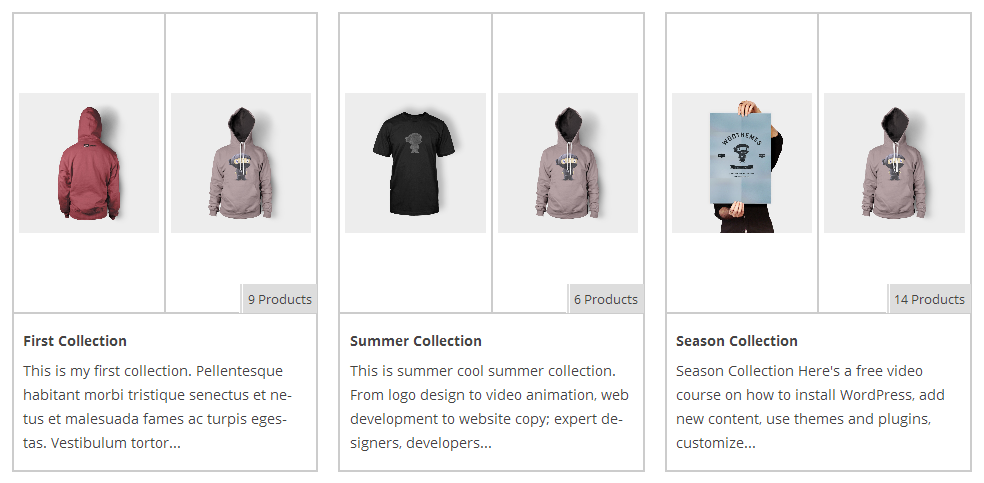Open the hoodie image in First Collection
The image size is (984, 483).
(241, 163)
